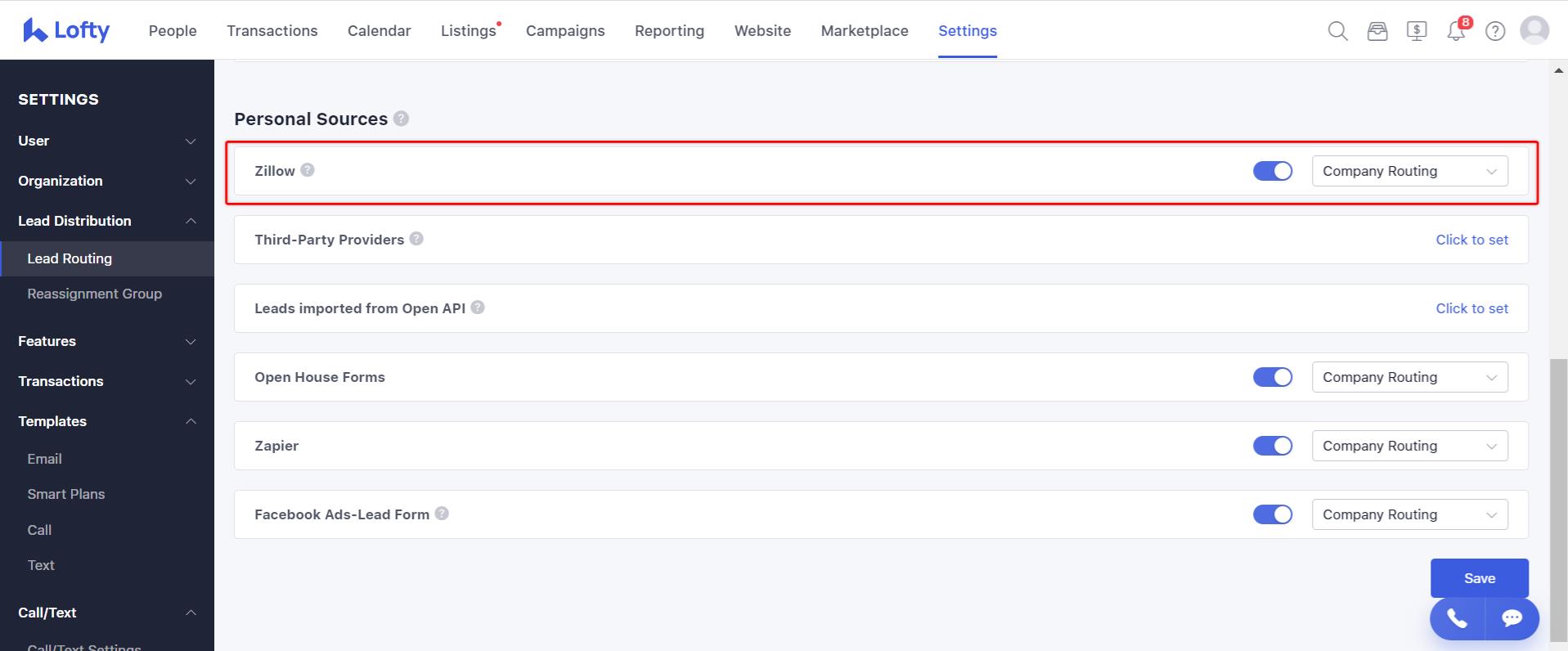
Task: Expand the Transactions sidebar section
Action: pyautogui.click(x=107, y=381)
